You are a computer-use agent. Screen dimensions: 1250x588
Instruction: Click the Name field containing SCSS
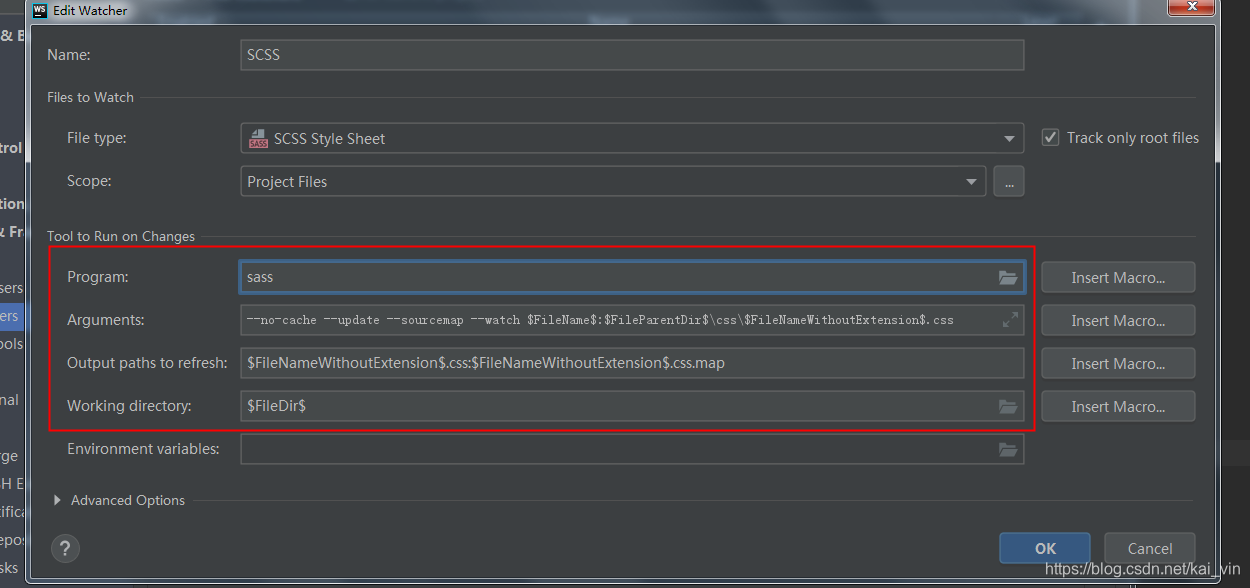[632, 55]
